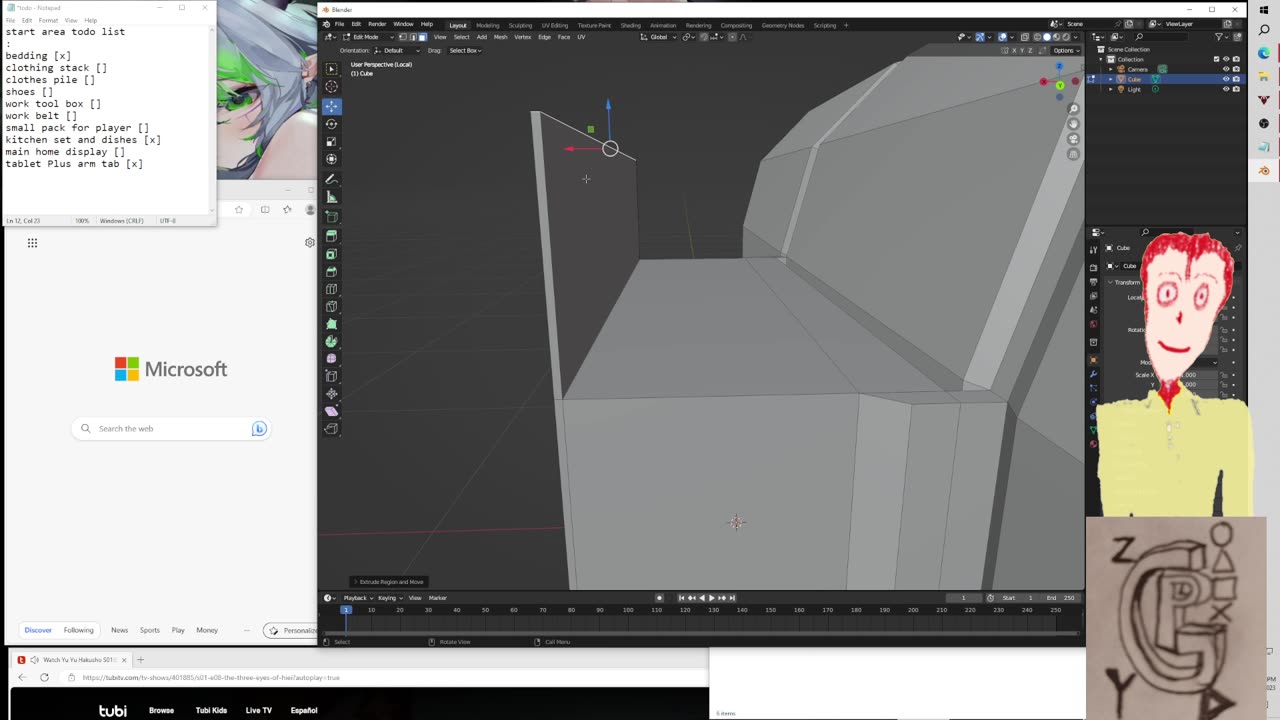Open the Format menu in Notepad
The width and height of the screenshot is (1280, 720).
click(x=48, y=20)
